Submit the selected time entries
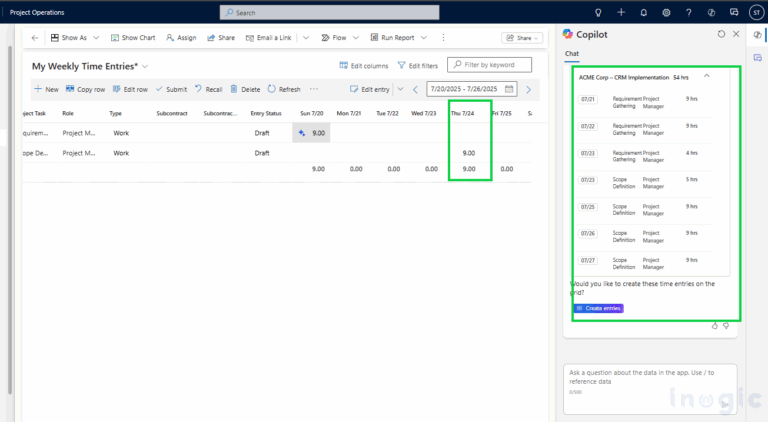768x422 pixels. point(171,89)
